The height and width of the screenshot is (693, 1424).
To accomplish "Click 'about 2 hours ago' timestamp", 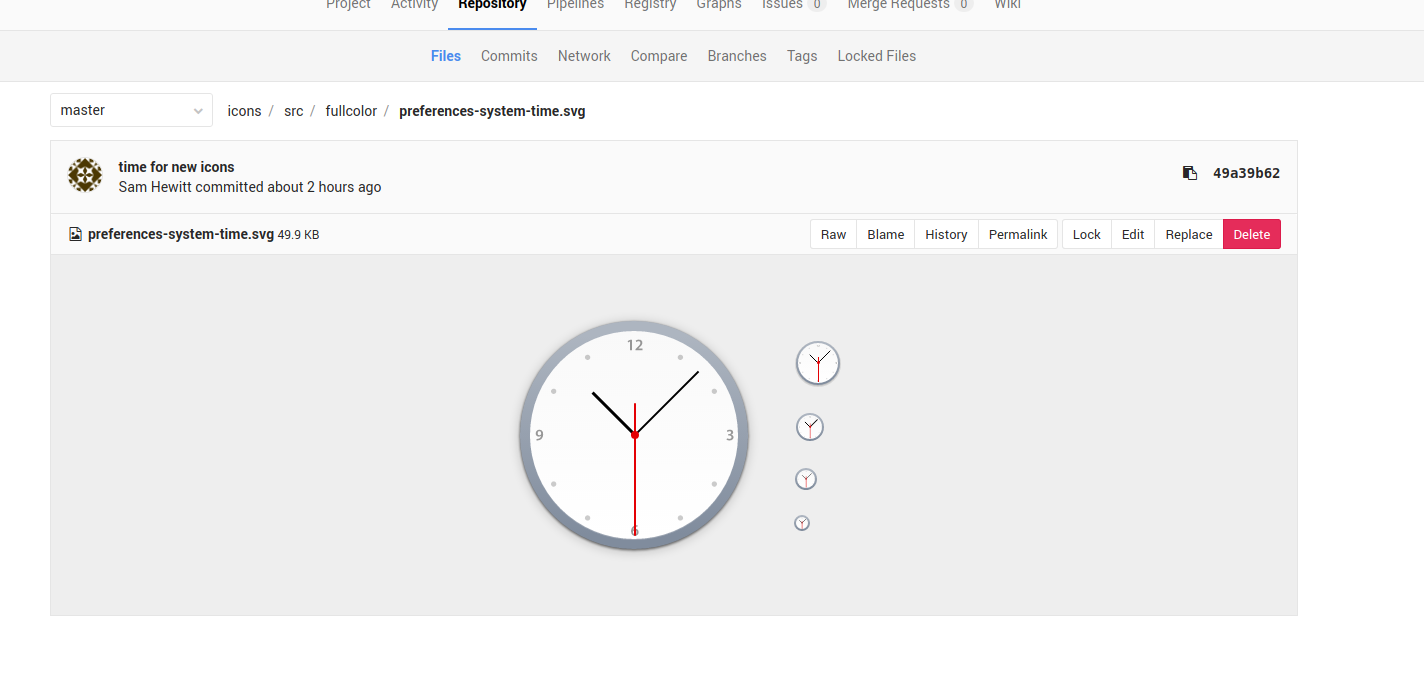I will pyautogui.click(x=324, y=187).
